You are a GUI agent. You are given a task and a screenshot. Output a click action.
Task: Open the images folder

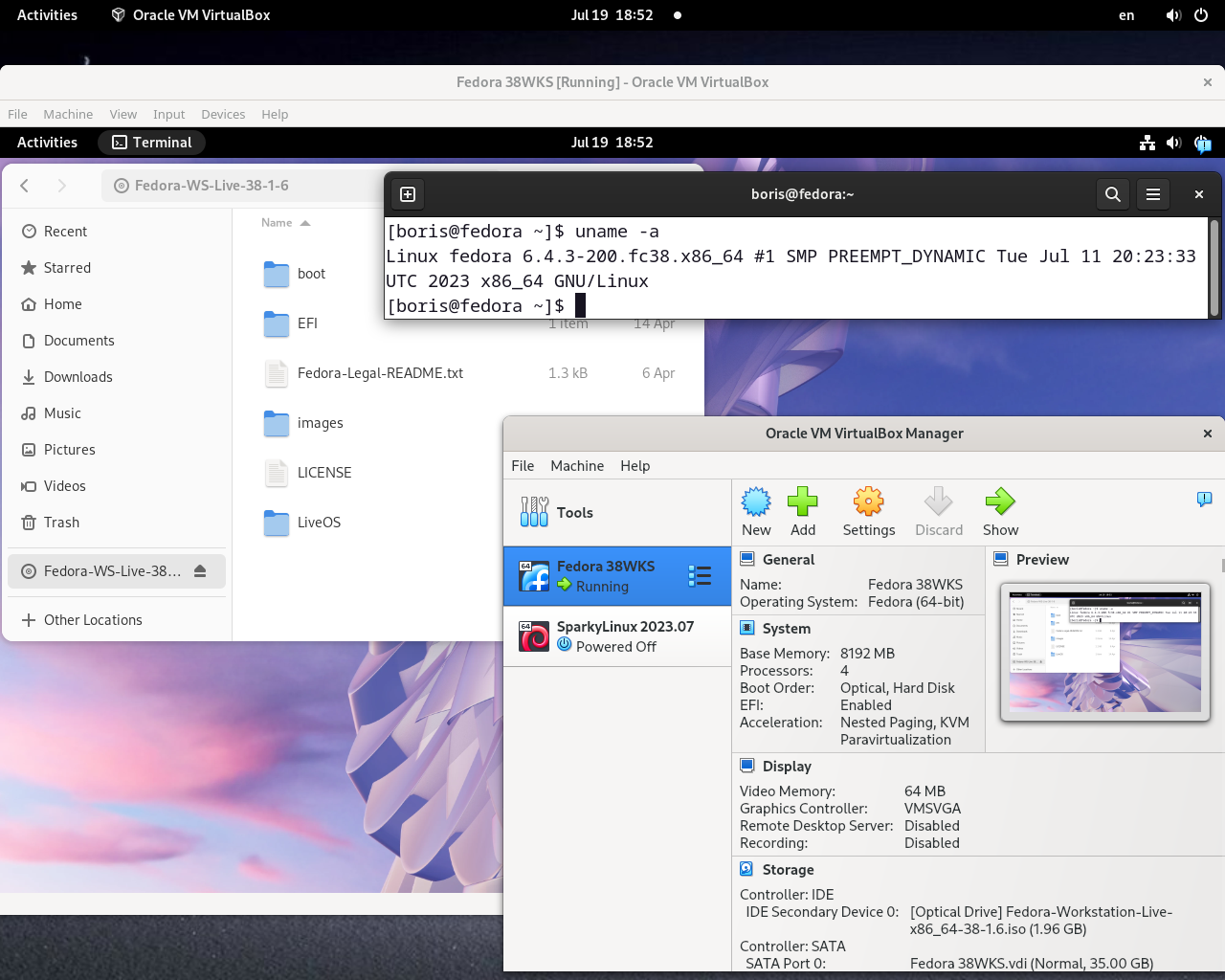click(x=277, y=423)
